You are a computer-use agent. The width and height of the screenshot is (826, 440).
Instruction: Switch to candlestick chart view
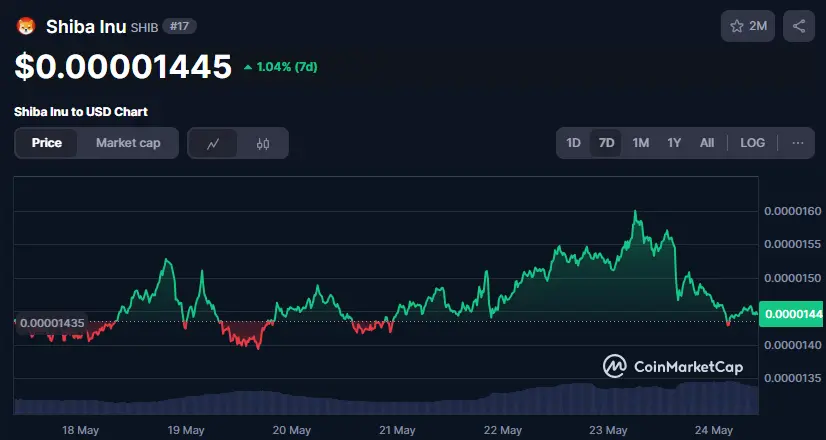coord(263,143)
